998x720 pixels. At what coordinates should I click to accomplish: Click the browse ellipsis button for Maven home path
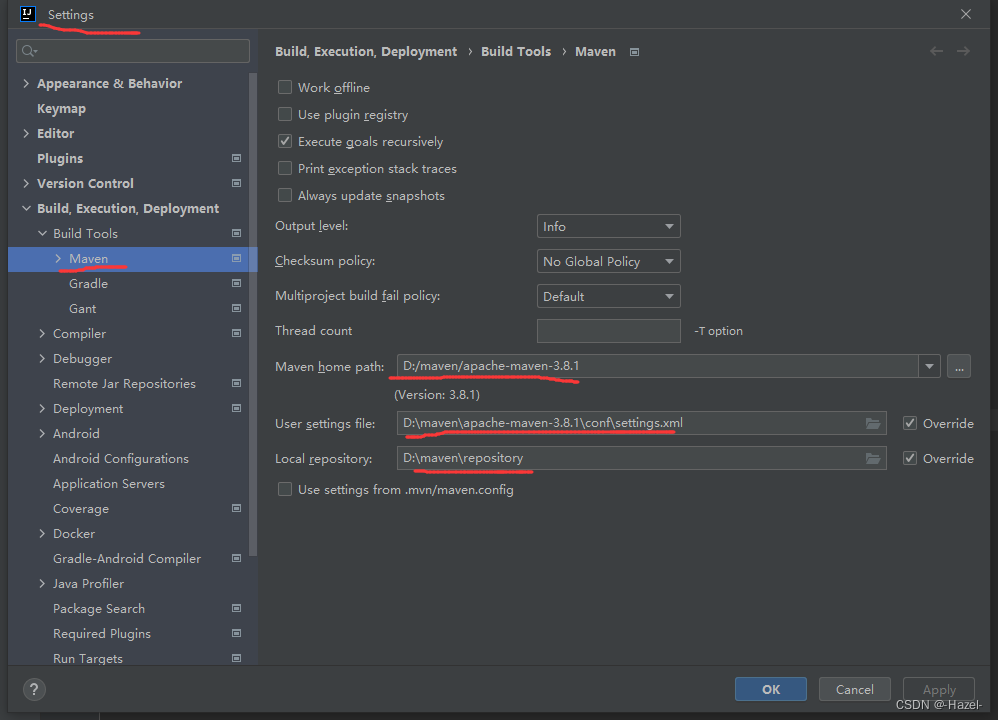click(x=958, y=366)
